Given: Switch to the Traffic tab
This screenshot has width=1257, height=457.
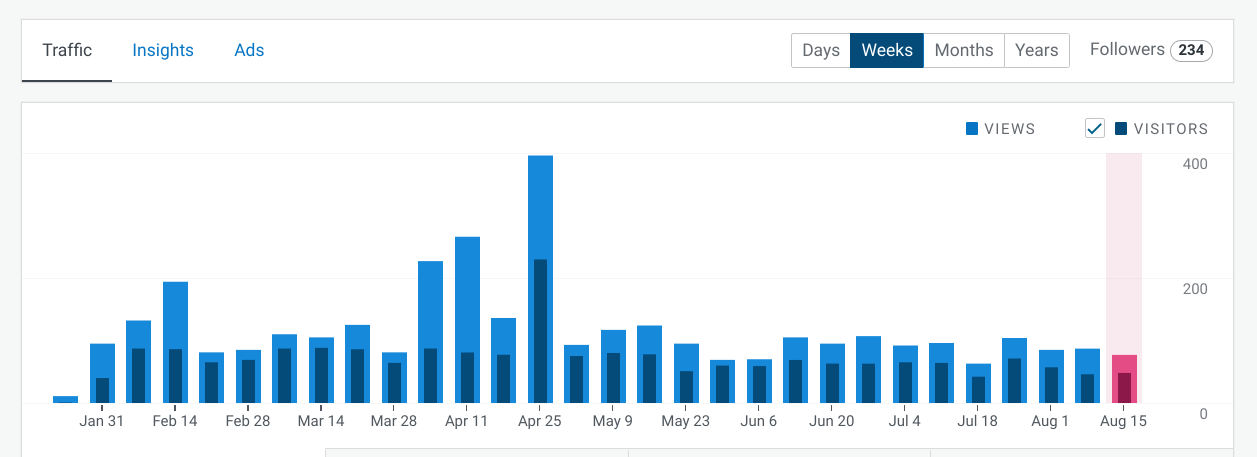Looking at the screenshot, I should (x=67, y=50).
